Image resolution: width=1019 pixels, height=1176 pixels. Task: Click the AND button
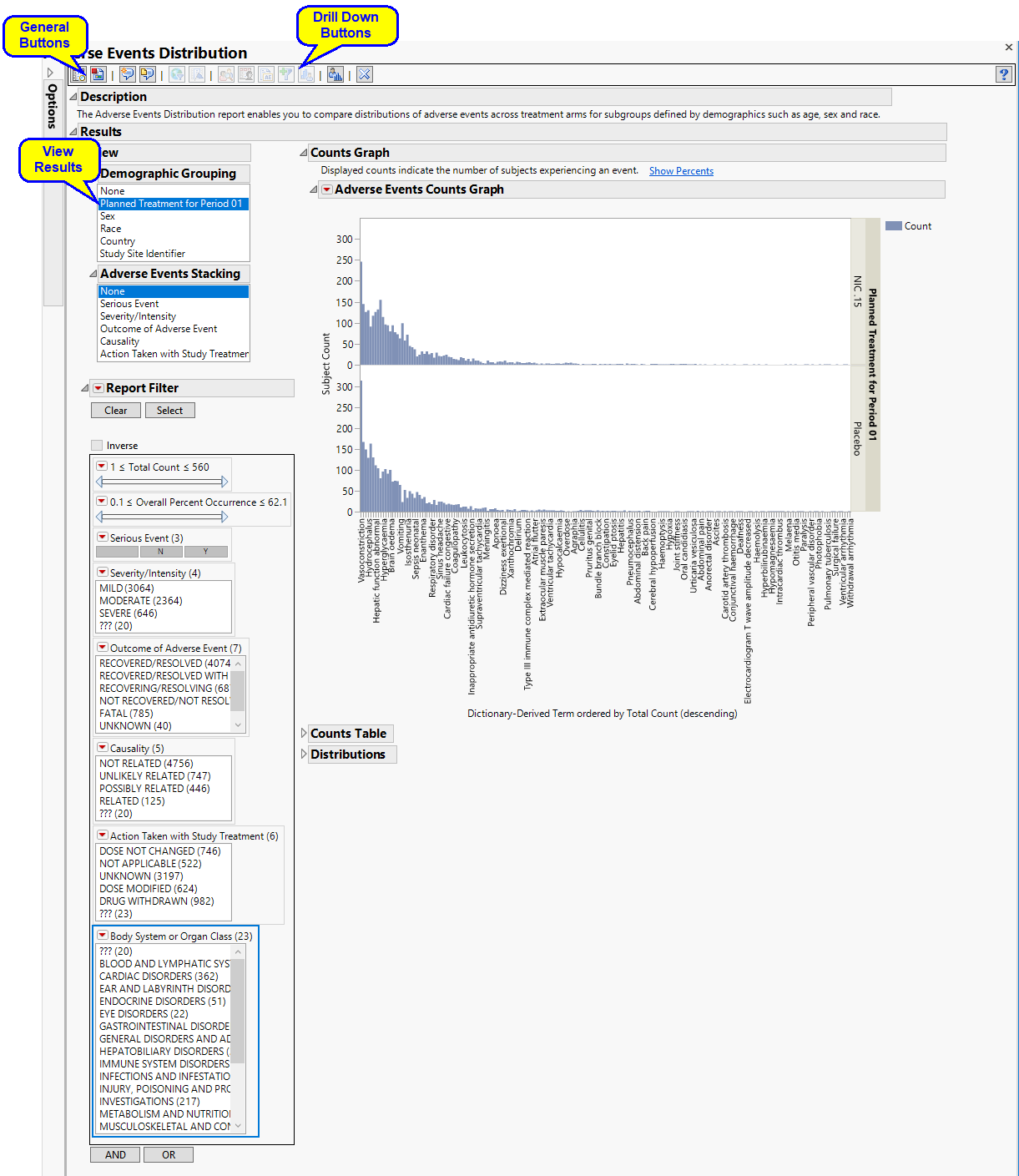pos(115,1155)
